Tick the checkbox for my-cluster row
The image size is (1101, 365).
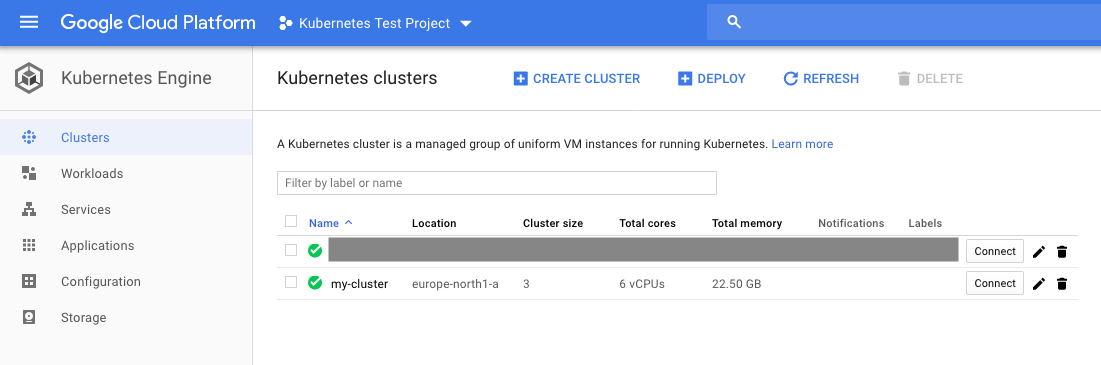291,282
